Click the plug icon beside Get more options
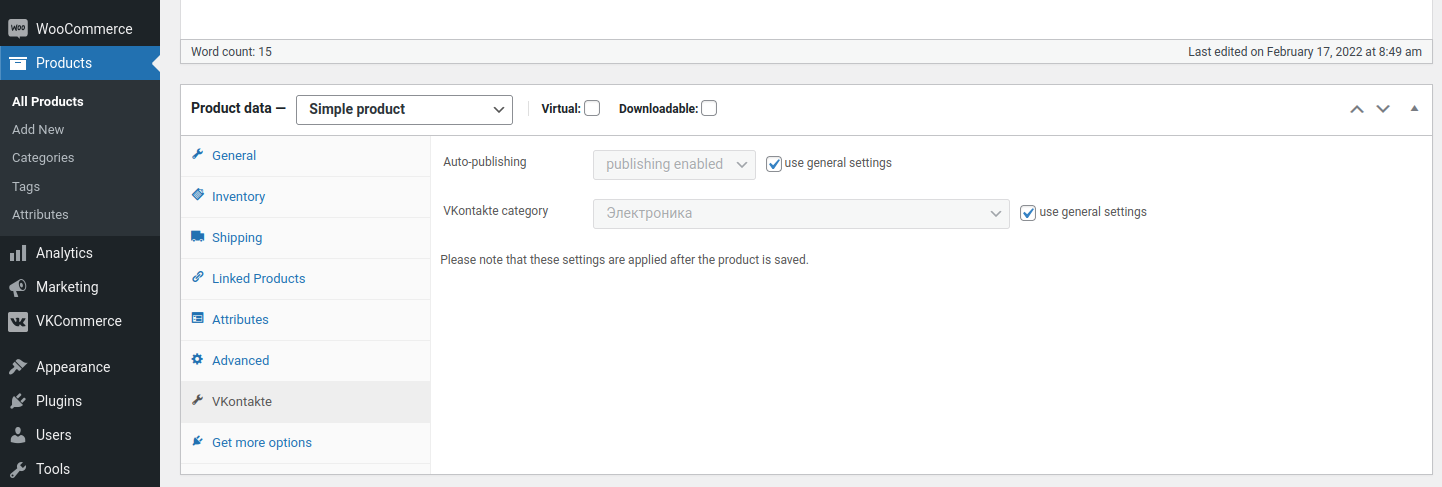 tap(198, 442)
